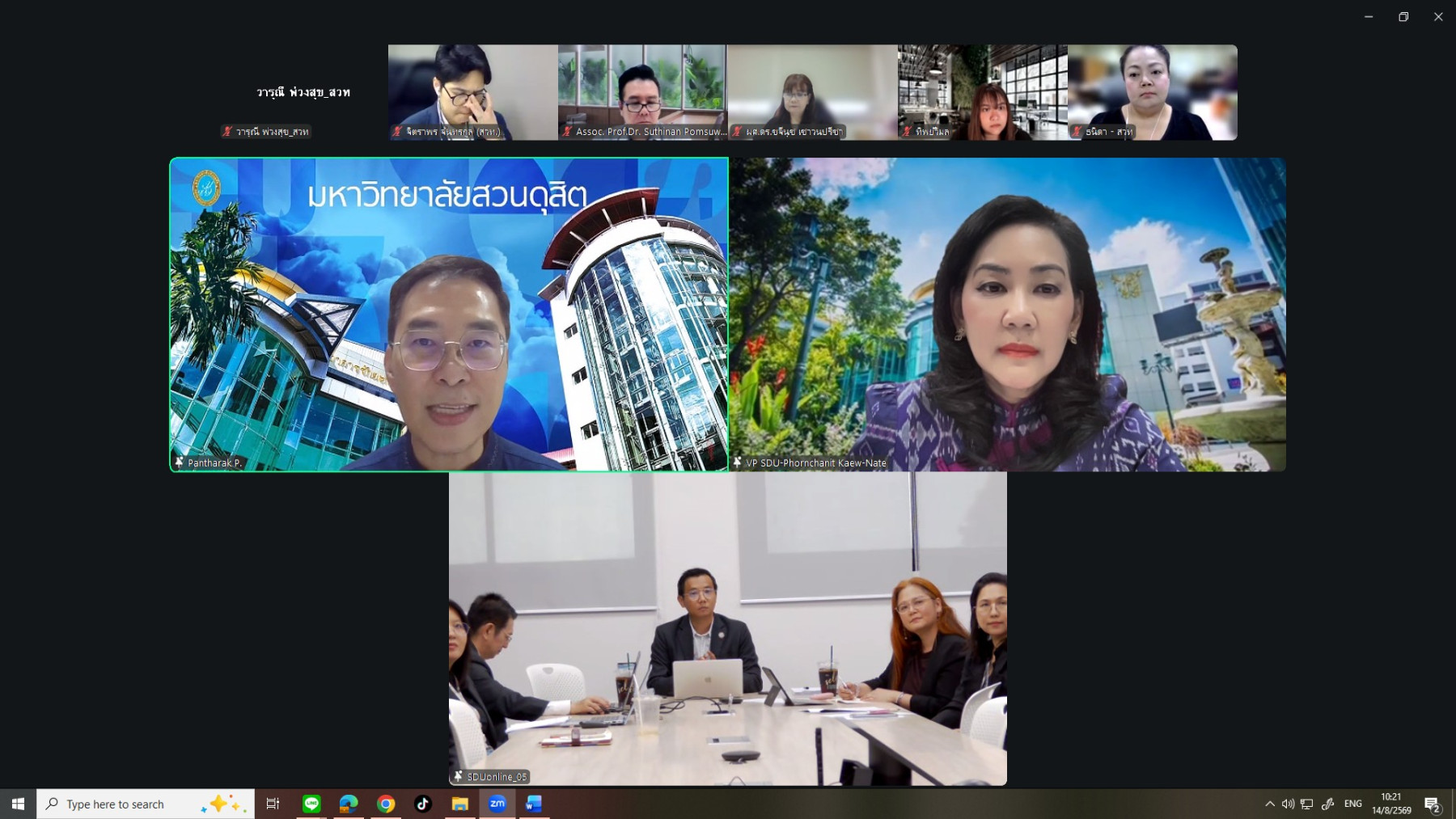Open the Zoom app in the taskbar
This screenshot has height=819, width=1456.
[497, 804]
